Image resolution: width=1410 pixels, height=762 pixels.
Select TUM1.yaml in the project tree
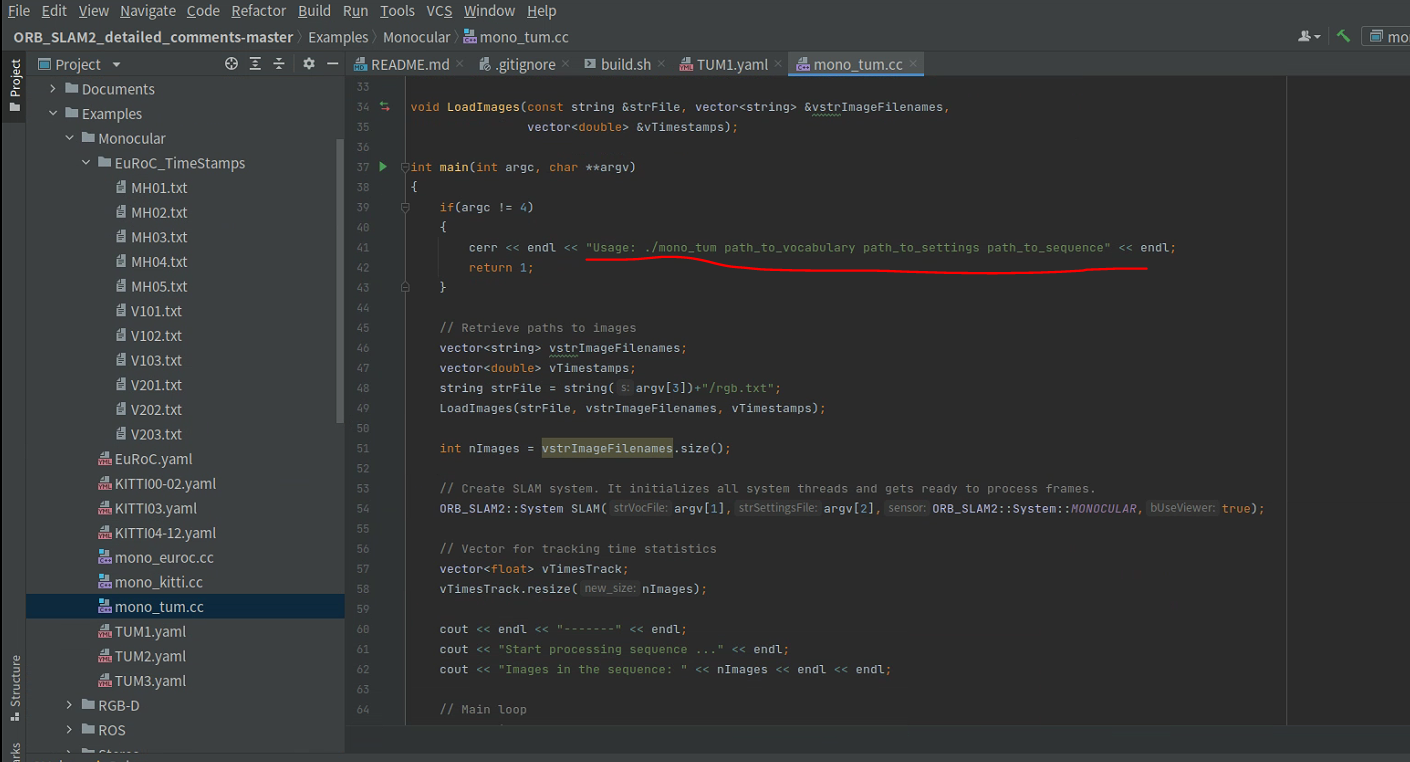[x=142, y=632]
